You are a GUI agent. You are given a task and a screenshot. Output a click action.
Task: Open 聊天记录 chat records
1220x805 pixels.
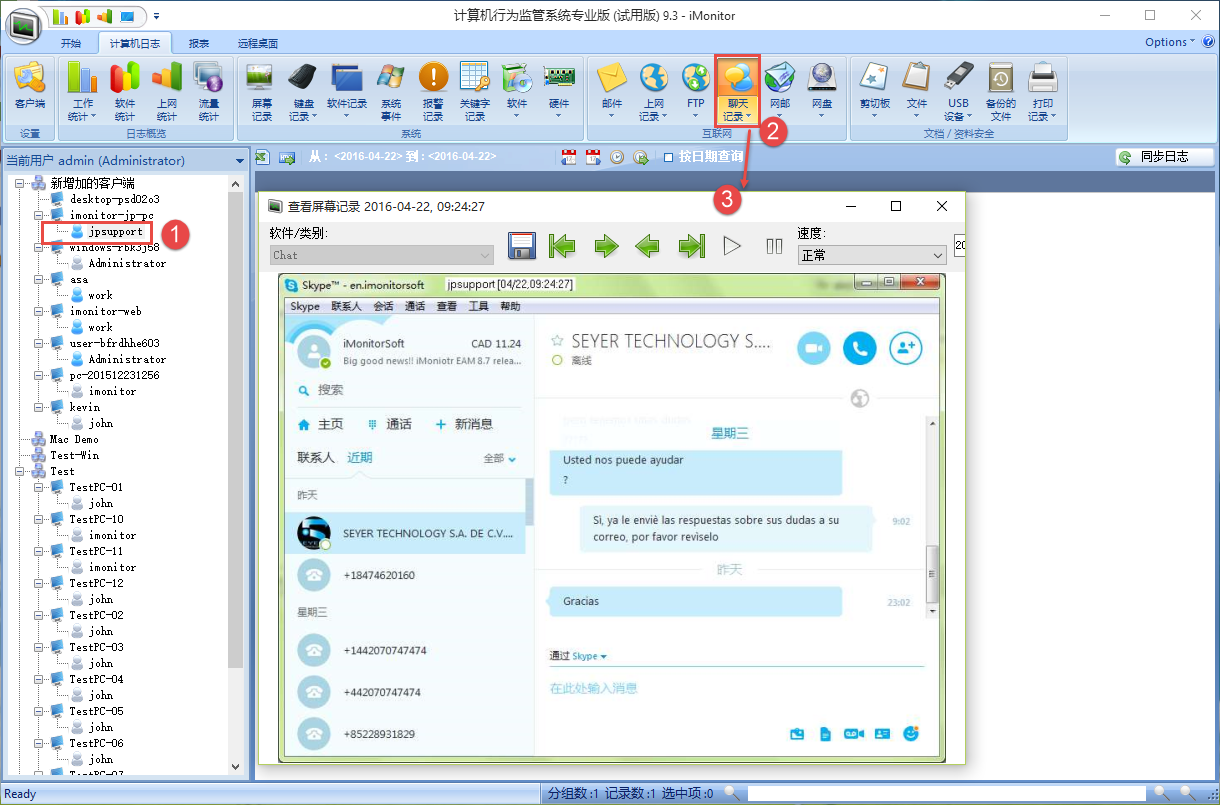(738, 91)
